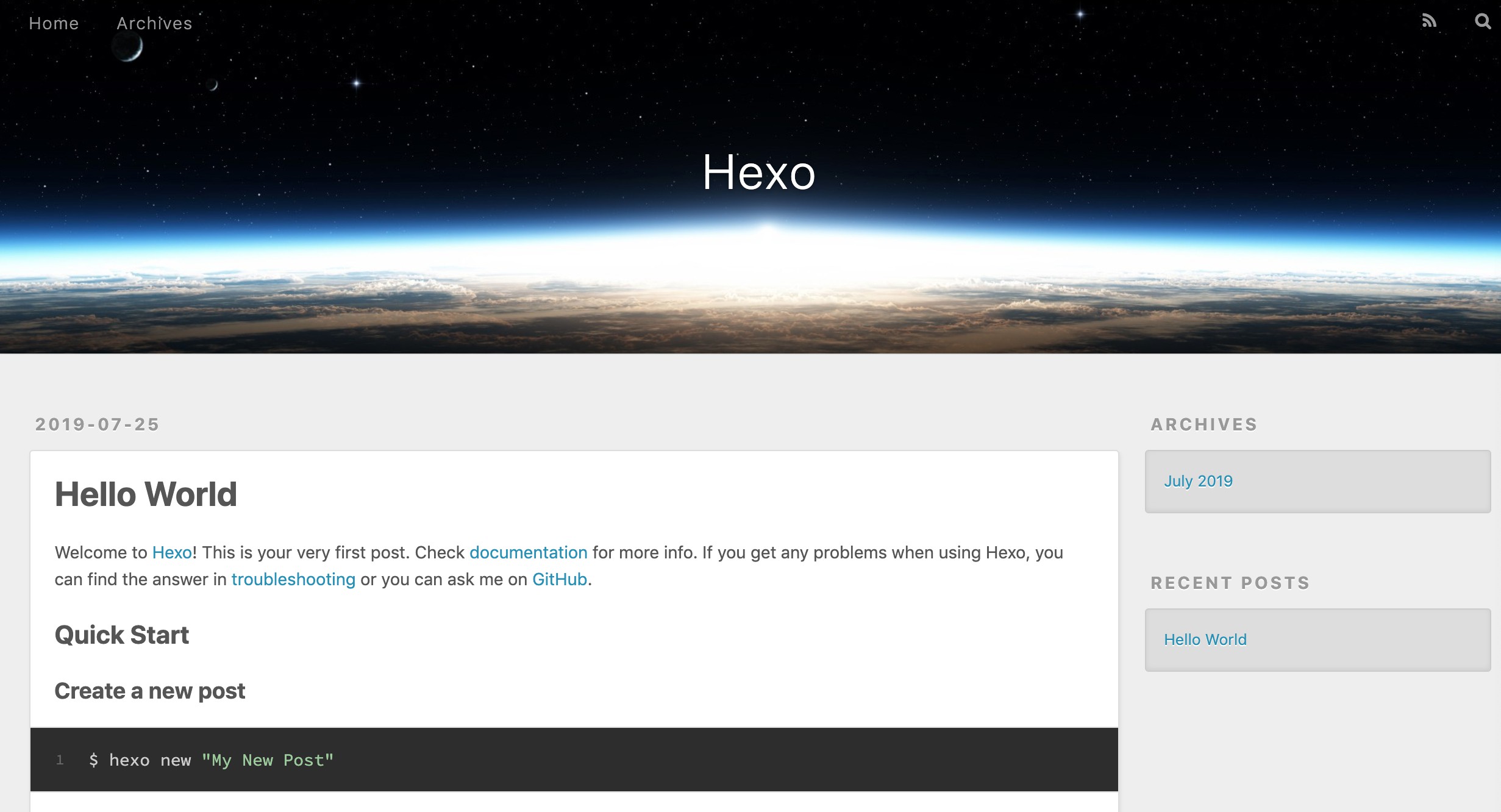Visit the troubleshooting link
Viewport: 1501px width, 812px height.
click(x=293, y=579)
